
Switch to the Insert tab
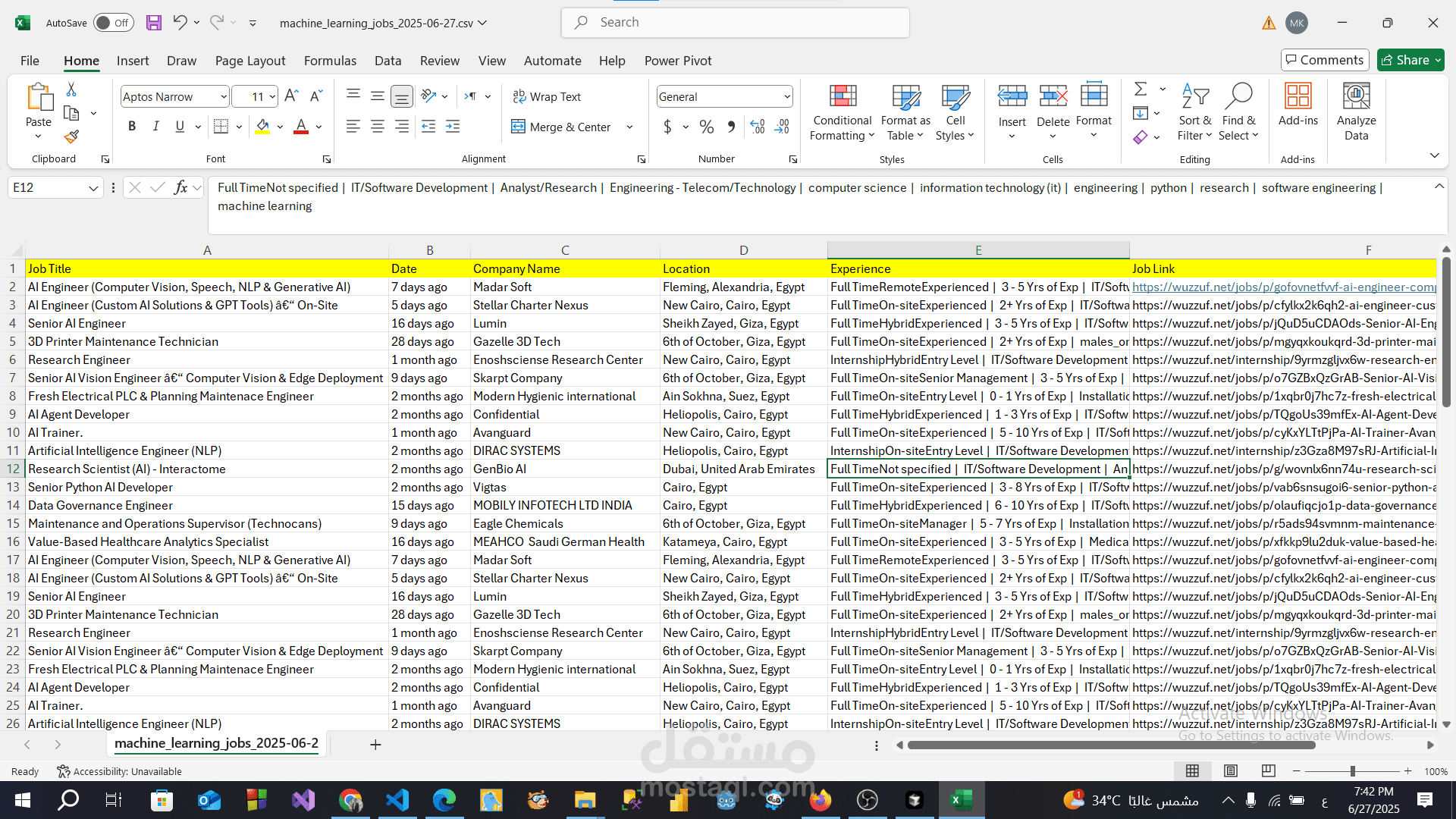(x=133, y=61)
